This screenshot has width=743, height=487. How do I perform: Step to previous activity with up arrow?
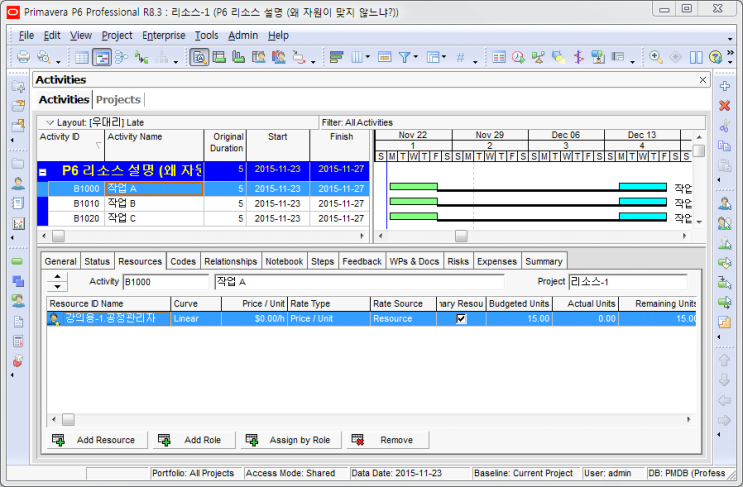(x=57, y=276)
